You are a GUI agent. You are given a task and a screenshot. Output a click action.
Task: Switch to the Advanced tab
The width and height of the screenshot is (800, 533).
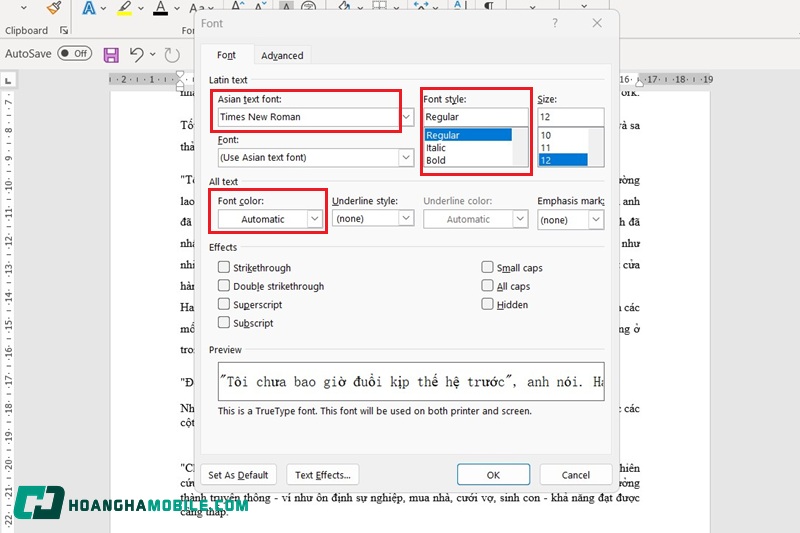pyautogui.click(x=282, y=55)
